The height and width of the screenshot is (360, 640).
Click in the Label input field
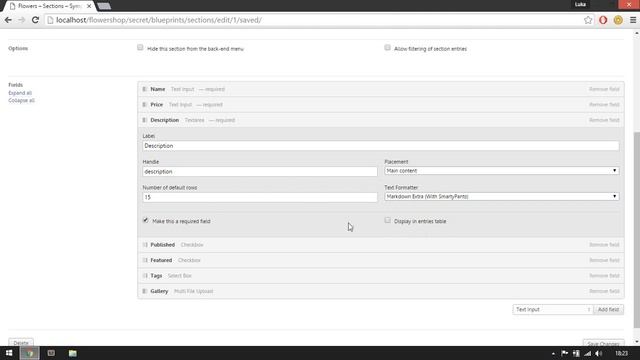pyautogui.click(x=380, y=146)
